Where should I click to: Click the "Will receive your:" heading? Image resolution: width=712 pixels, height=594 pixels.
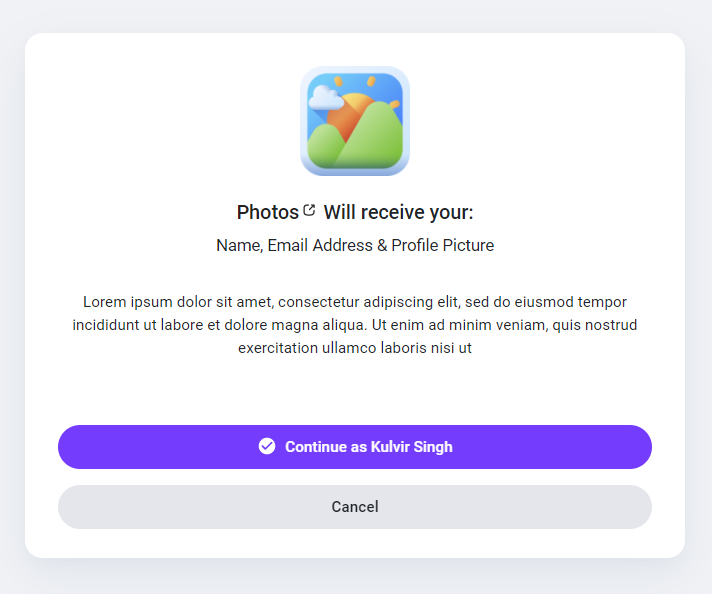[398, 213]
